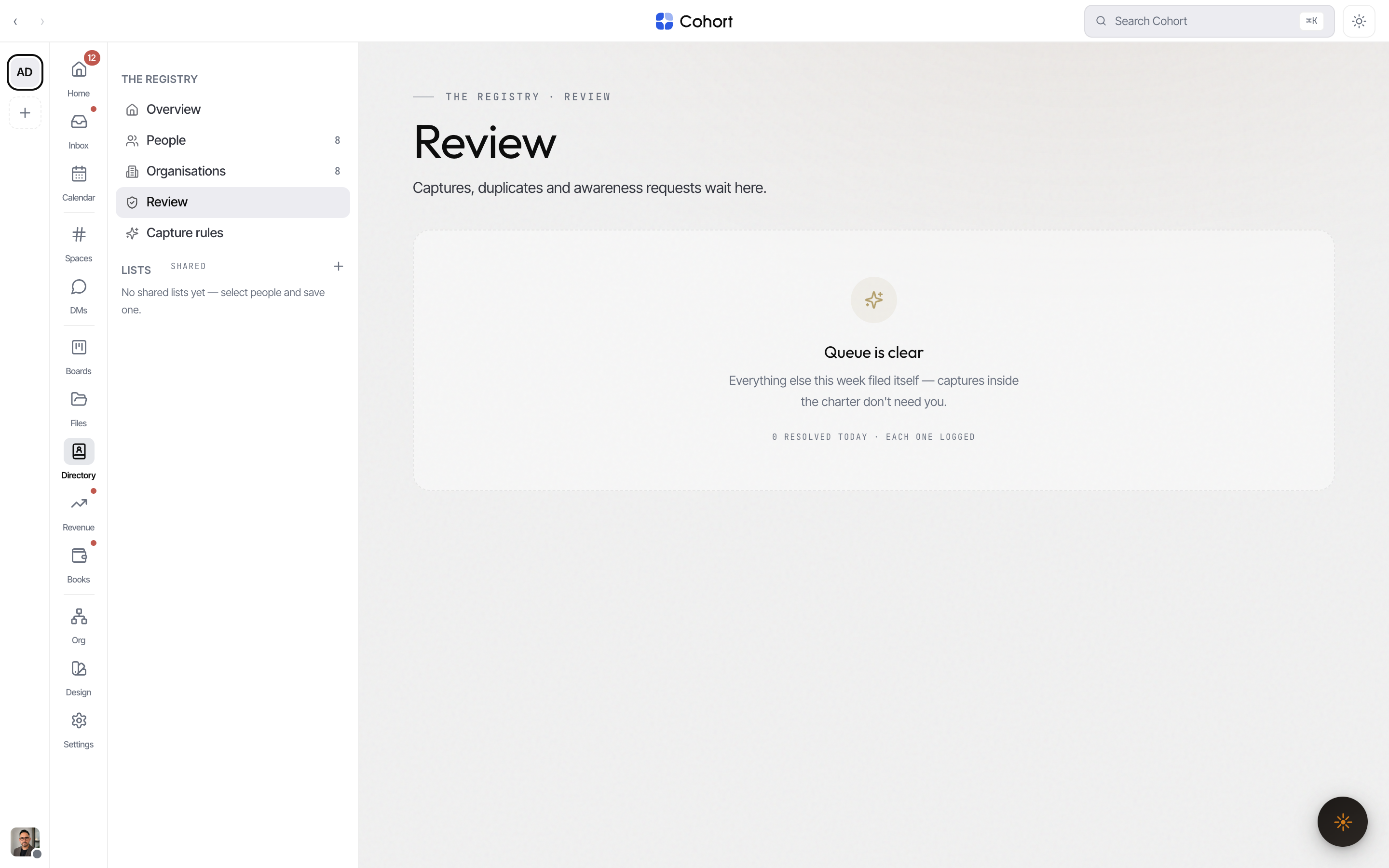Click the sparkle icon in empty queue
Image resolution: width=1389 pixels, height=868 pixels.
873,299
